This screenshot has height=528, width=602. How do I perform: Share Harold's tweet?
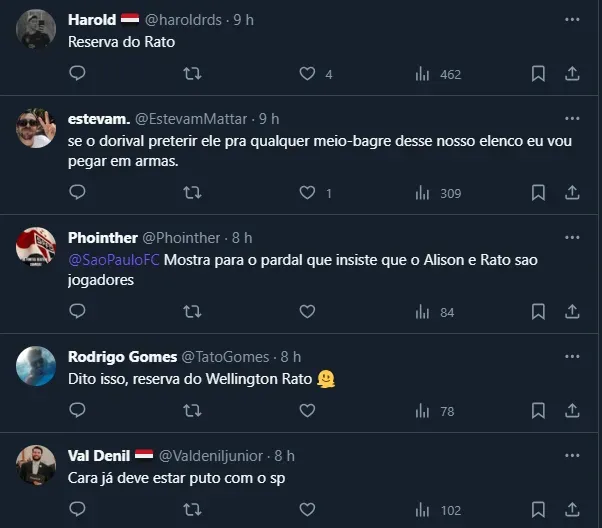572,73
